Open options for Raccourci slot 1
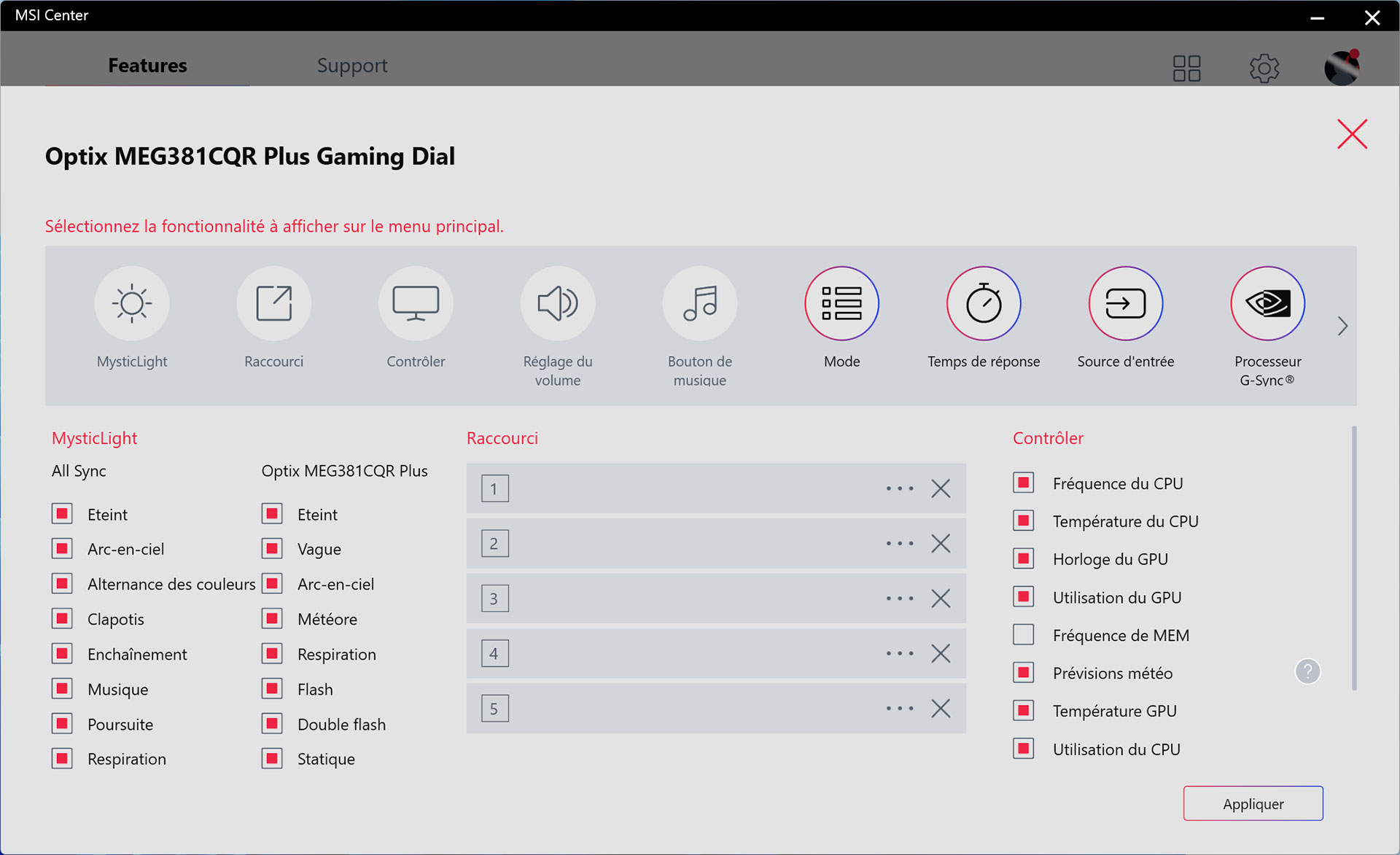This screenshot has width=1400, height=855. tap(899, 488)
